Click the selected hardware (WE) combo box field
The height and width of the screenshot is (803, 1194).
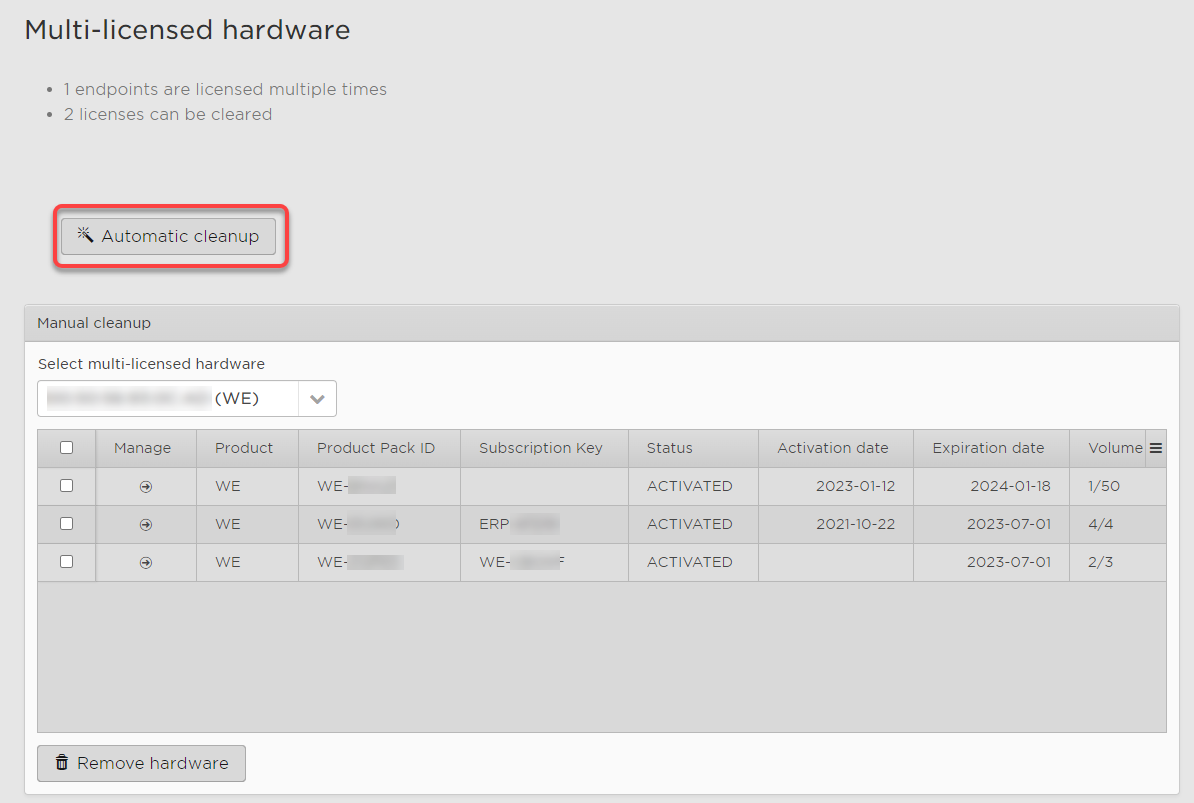pyautogui.click(x=168, y=399)
